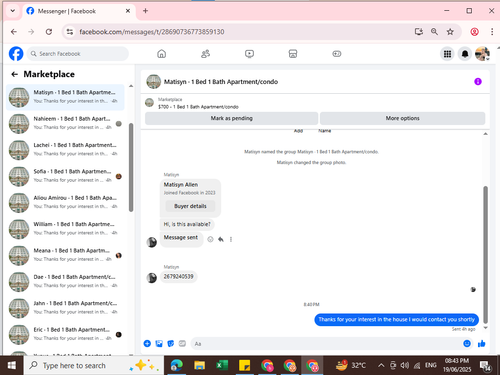Choose a sticker in composer

point(171,343)
